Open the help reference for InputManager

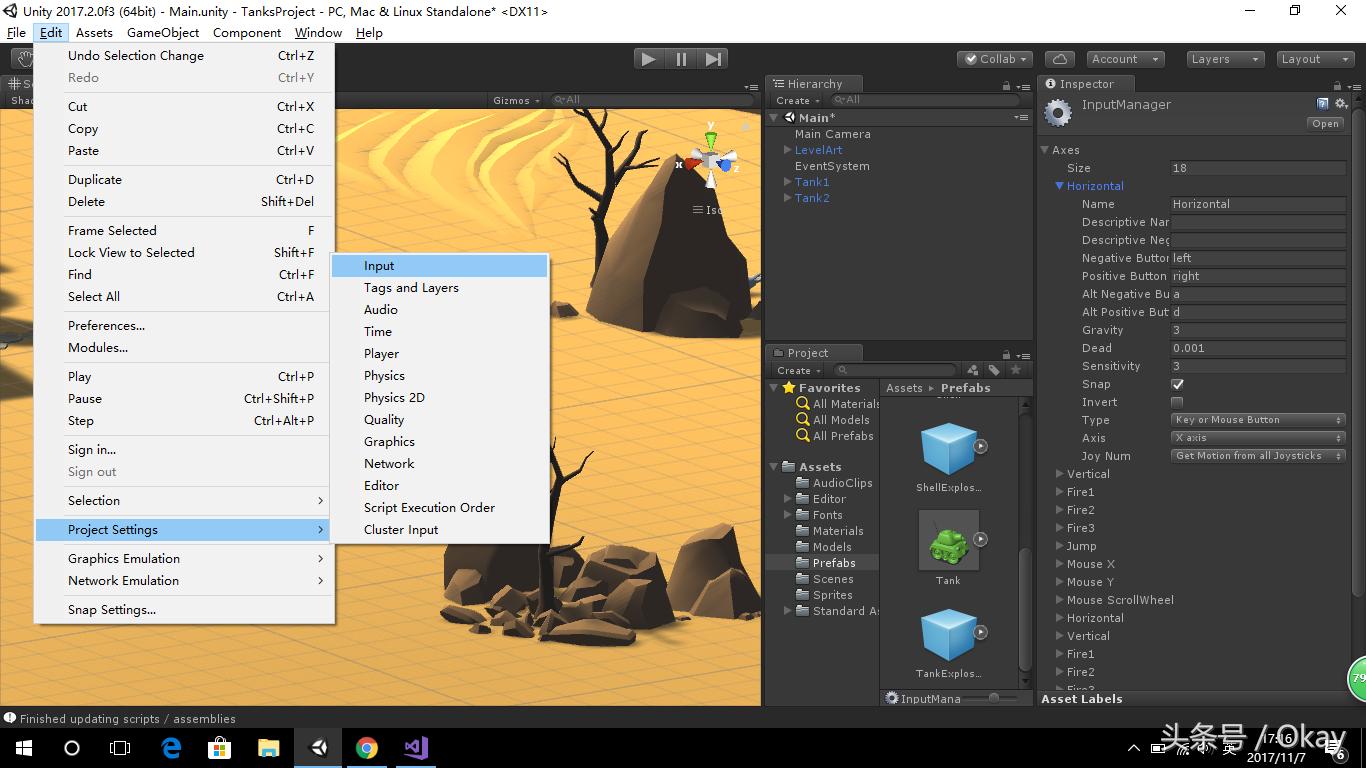click(x=1322, y=103)
